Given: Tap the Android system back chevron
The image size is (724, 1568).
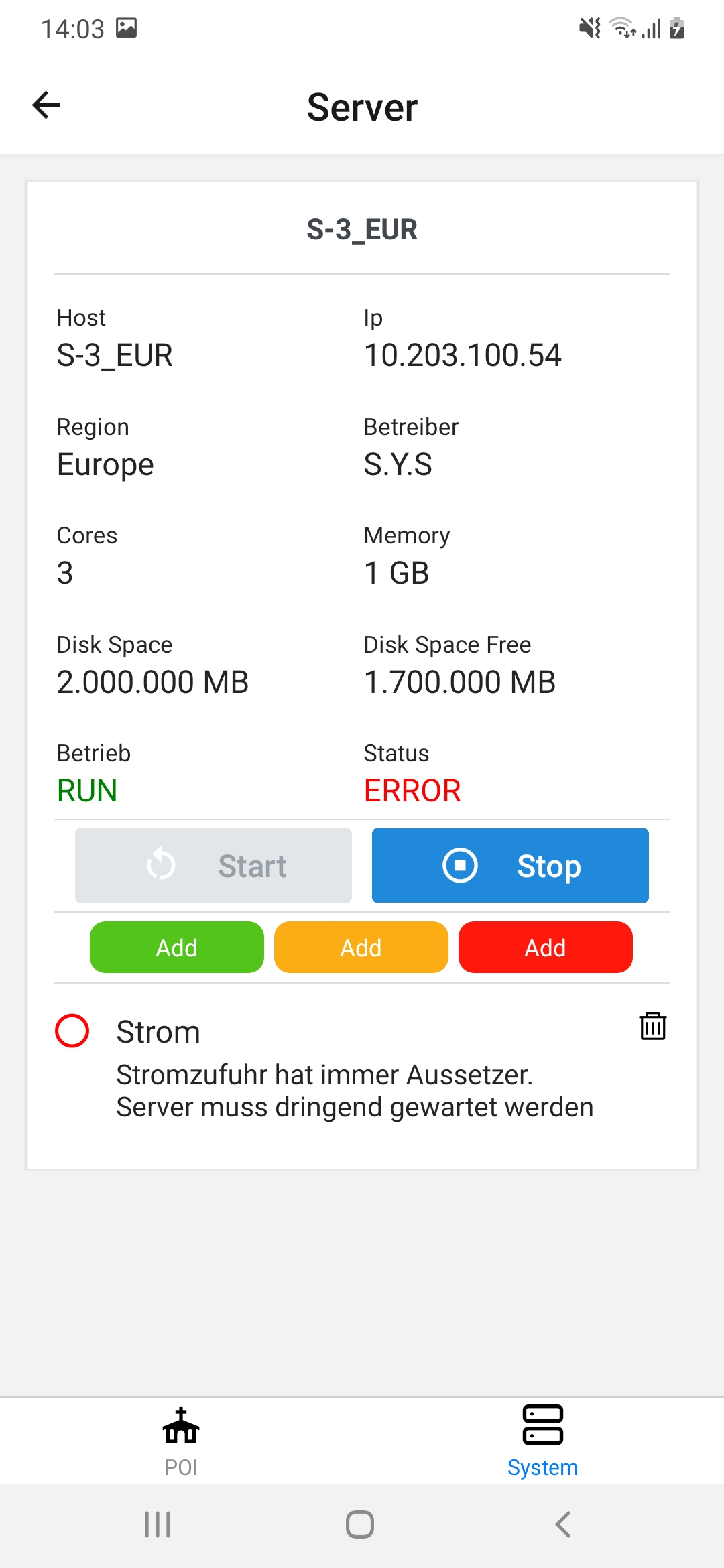Looking at the screenshot, I should click(563, 1524).
